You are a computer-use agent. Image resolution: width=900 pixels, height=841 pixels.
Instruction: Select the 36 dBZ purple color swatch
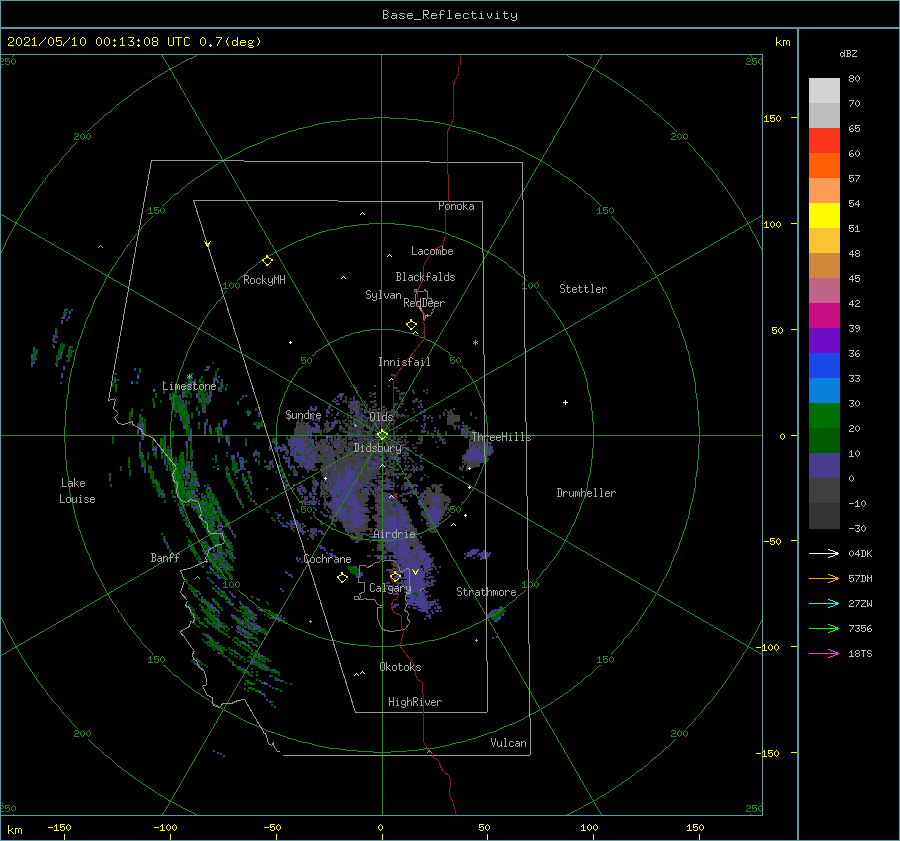pos(824,340)
